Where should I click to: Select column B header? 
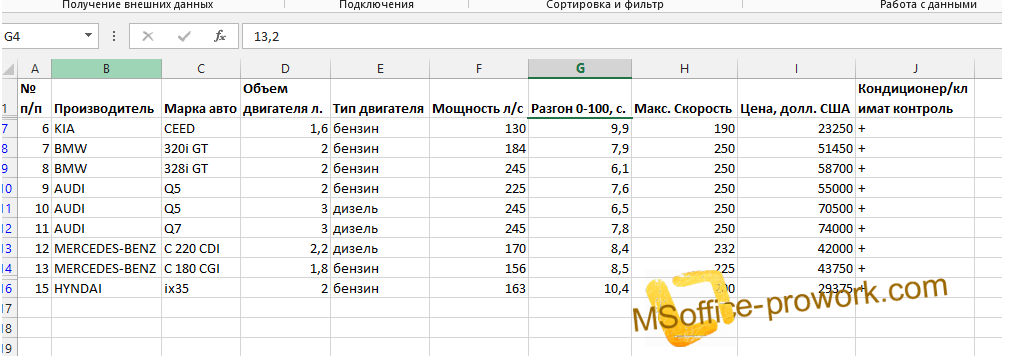pos(107,69)
